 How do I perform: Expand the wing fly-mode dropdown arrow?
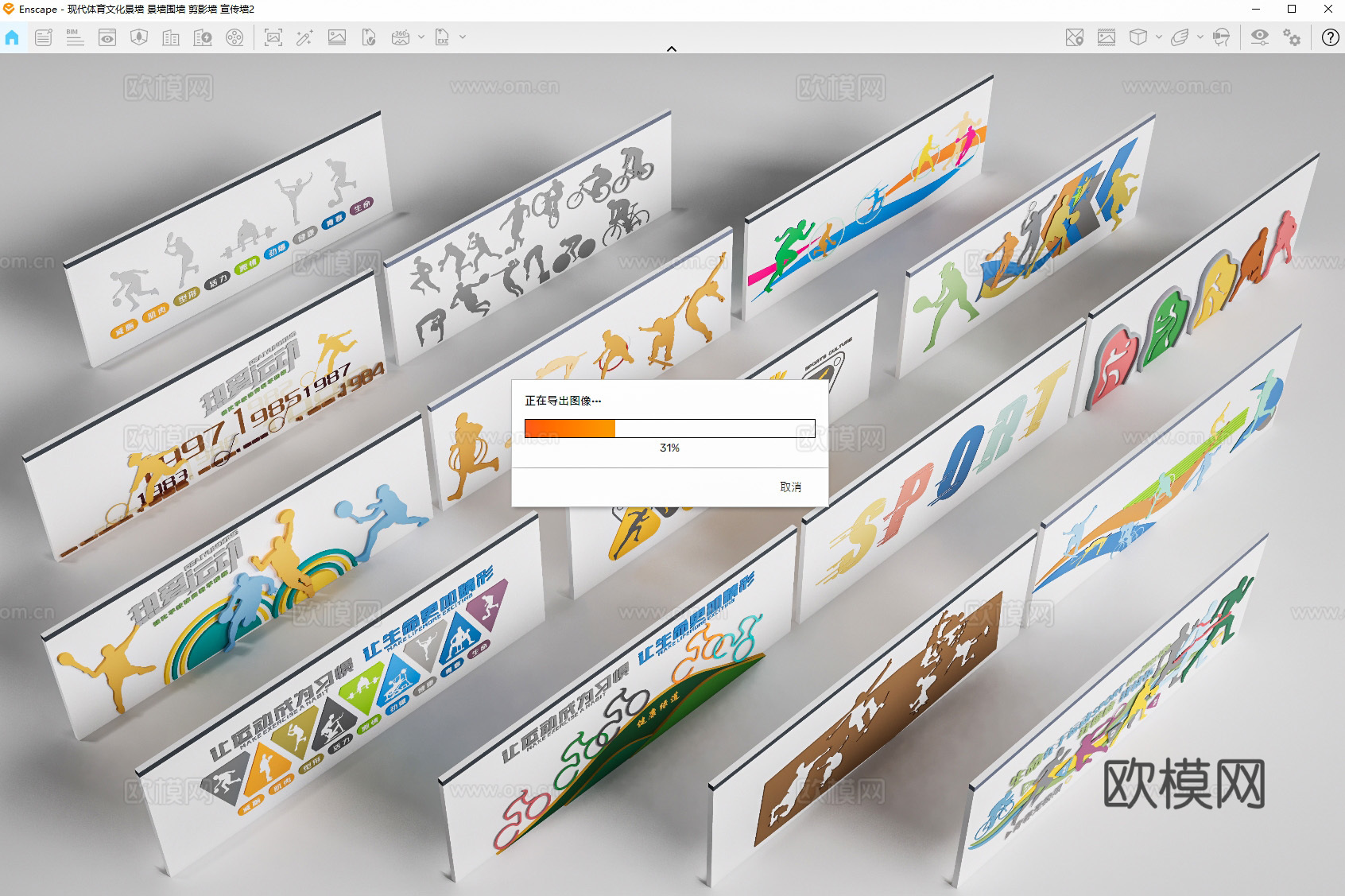(1200, 37)
